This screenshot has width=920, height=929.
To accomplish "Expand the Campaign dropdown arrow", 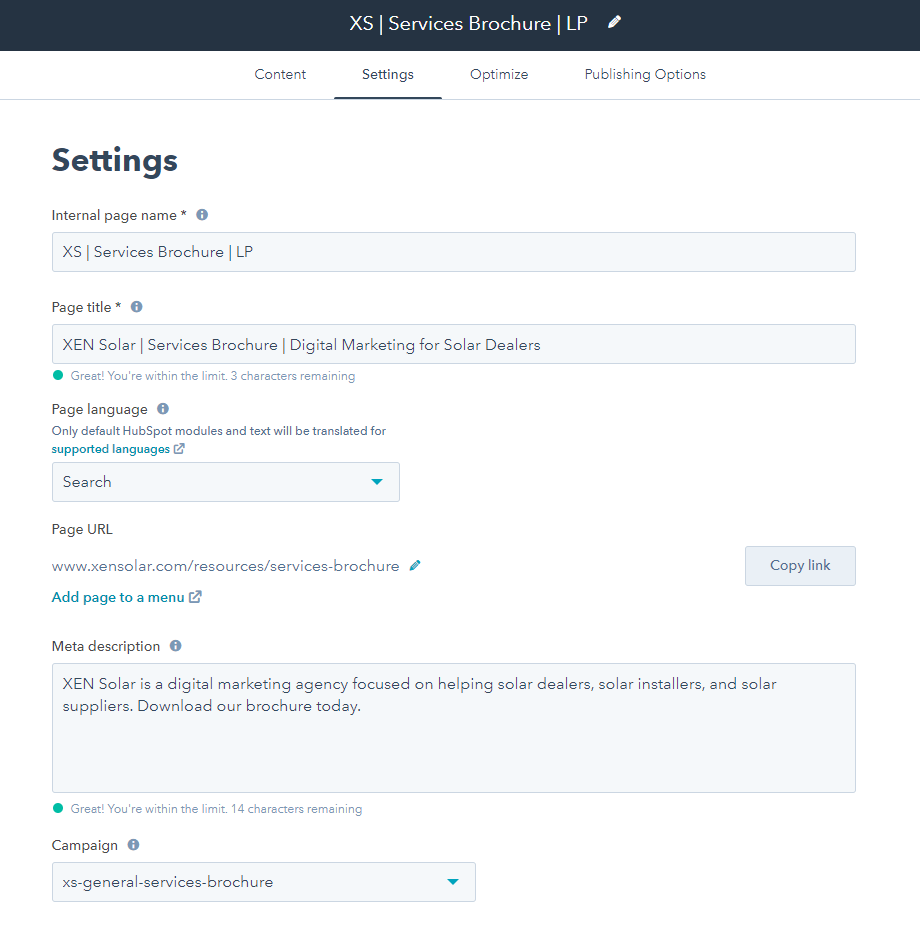I will pyautogui.click(x=453, y=882).
